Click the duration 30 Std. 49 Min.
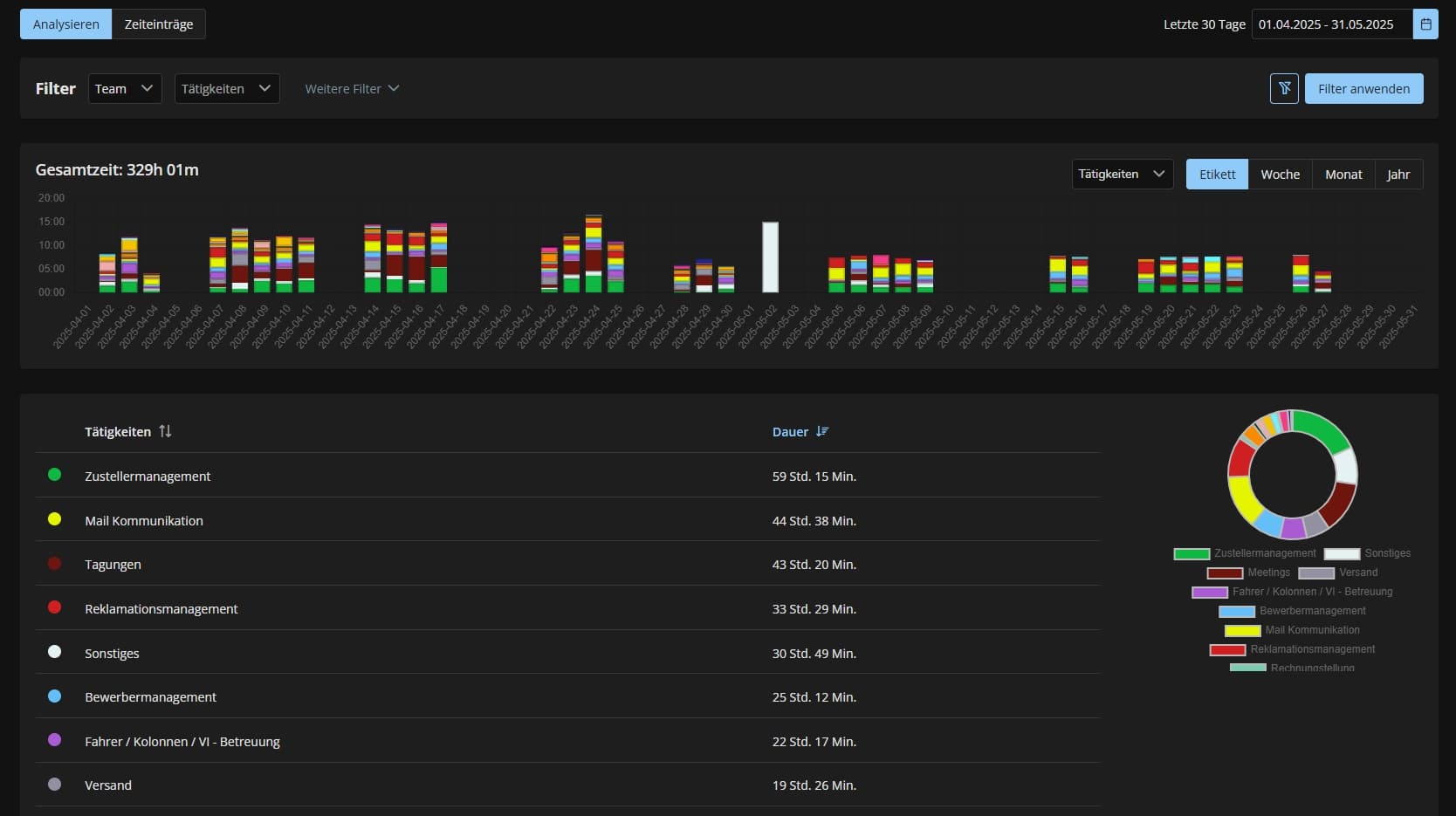 coord(814,654)
